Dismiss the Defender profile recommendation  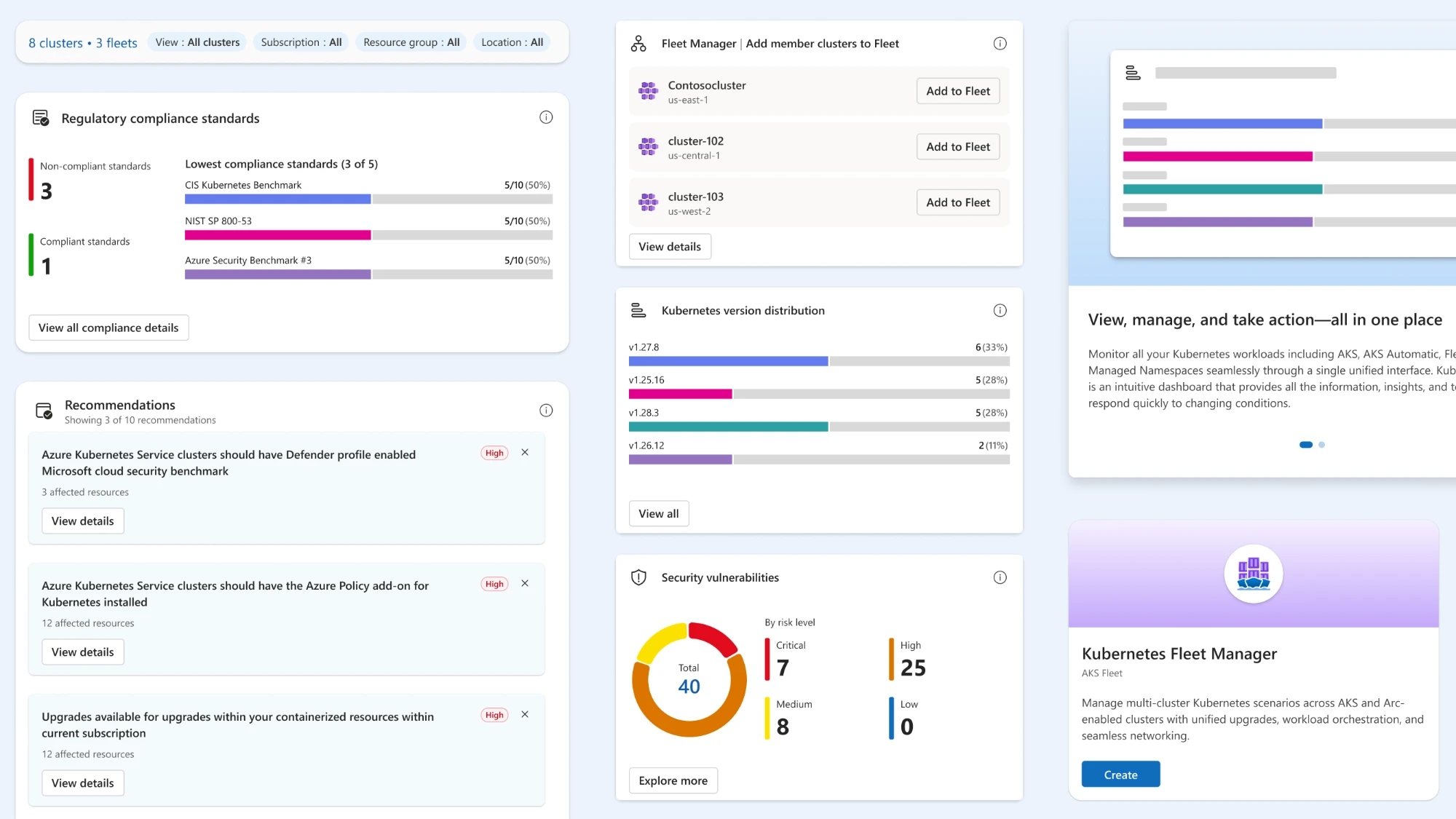click(525, 452)
